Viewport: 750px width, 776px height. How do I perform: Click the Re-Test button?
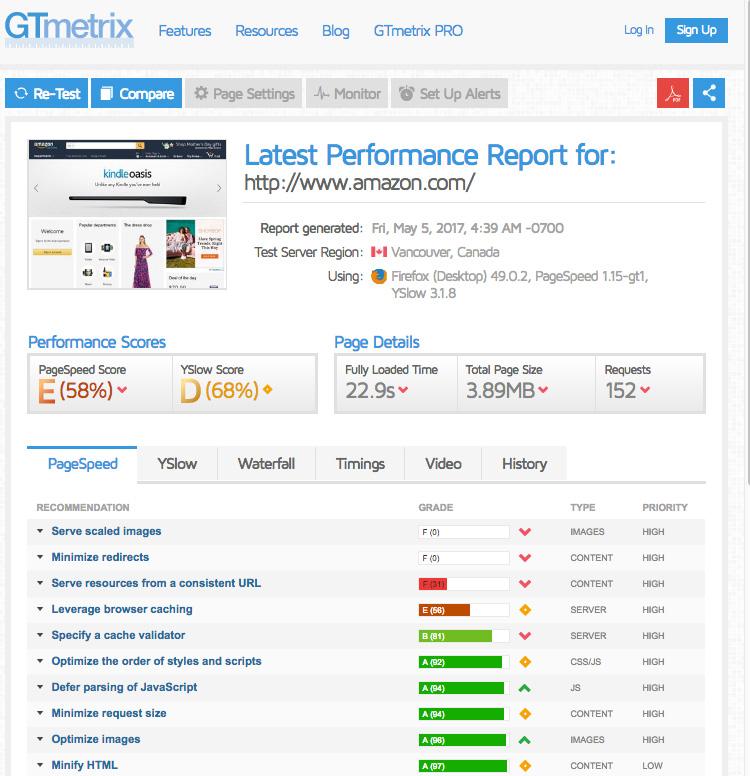point(47,93)
